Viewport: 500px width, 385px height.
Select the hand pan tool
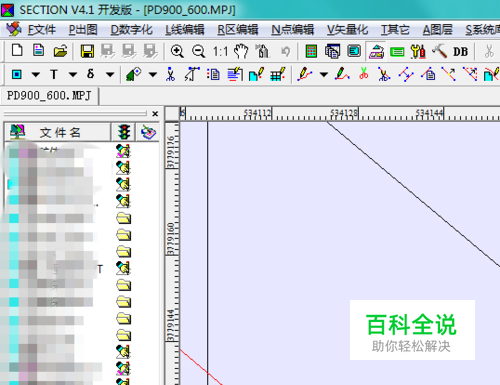pyautogui.click(x=241, y=51)
